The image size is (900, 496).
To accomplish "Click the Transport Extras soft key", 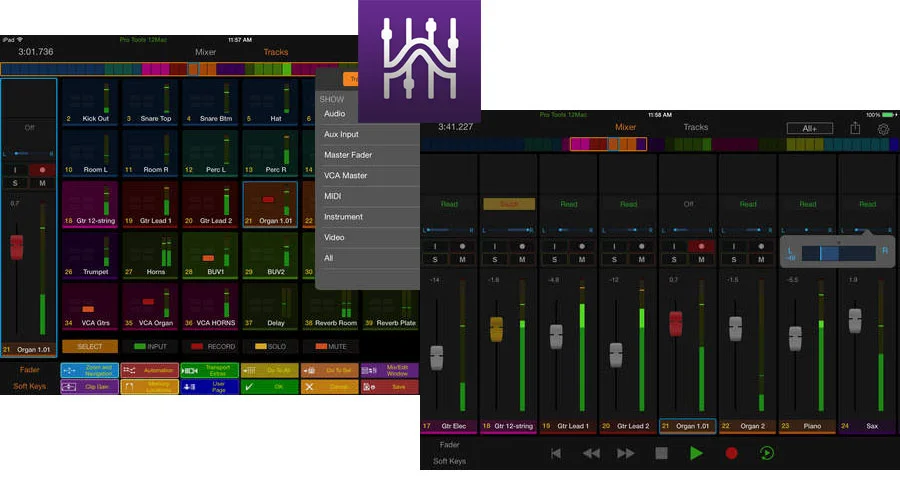I will tap(210, 370).
